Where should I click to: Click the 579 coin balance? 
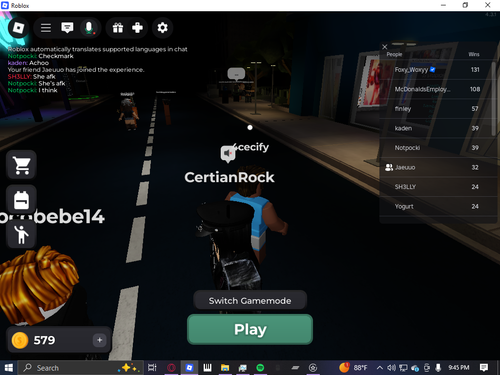click(x=44, y=340)
